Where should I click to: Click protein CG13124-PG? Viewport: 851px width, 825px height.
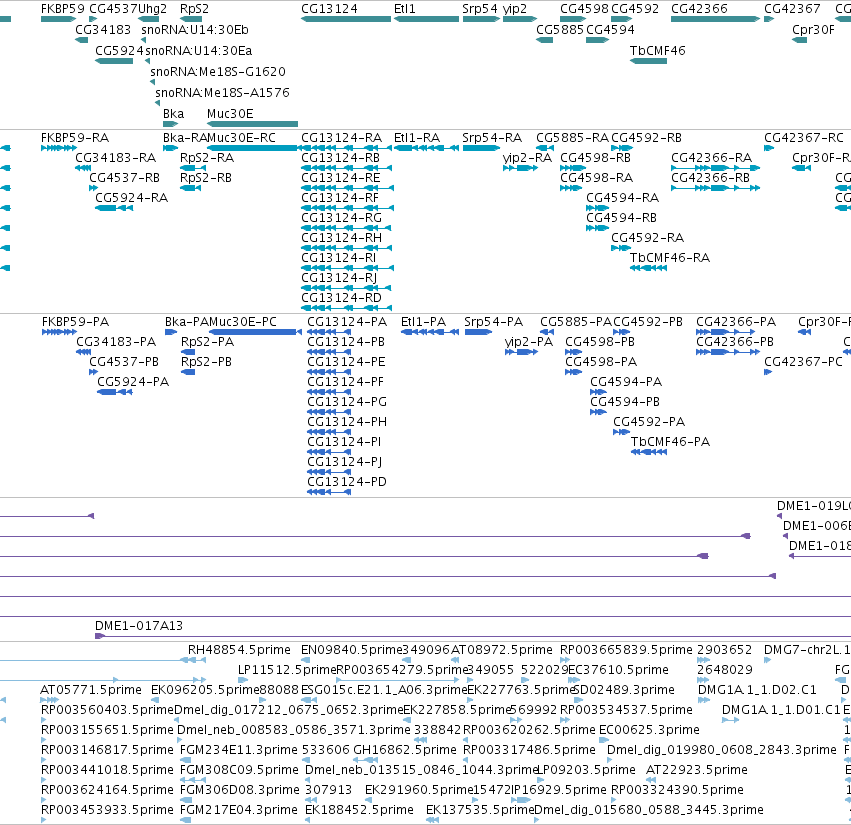click(347, 402)
